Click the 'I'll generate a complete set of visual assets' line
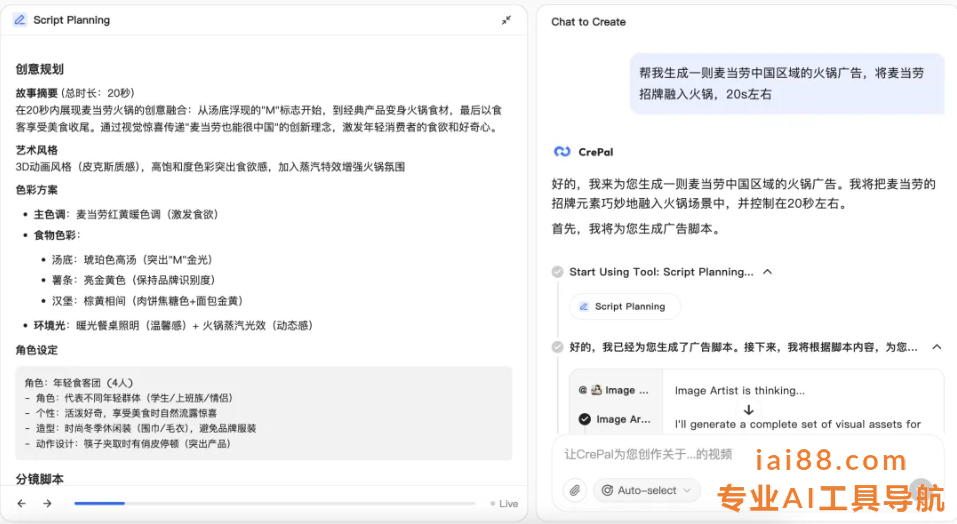This screenshot has width=957, height=524. click(x=798, y=424)
